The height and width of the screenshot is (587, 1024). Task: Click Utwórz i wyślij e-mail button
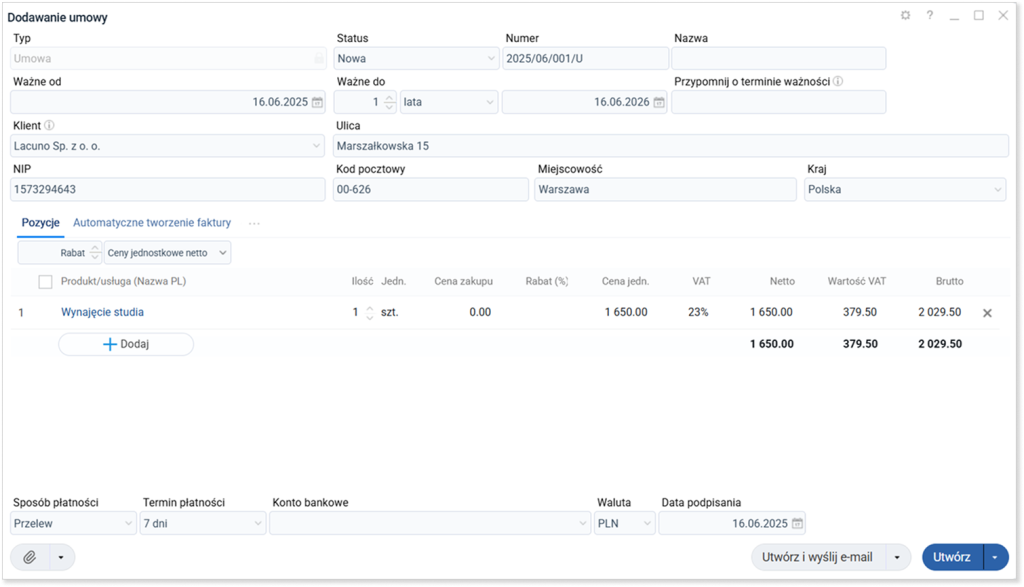pos(818,558)
